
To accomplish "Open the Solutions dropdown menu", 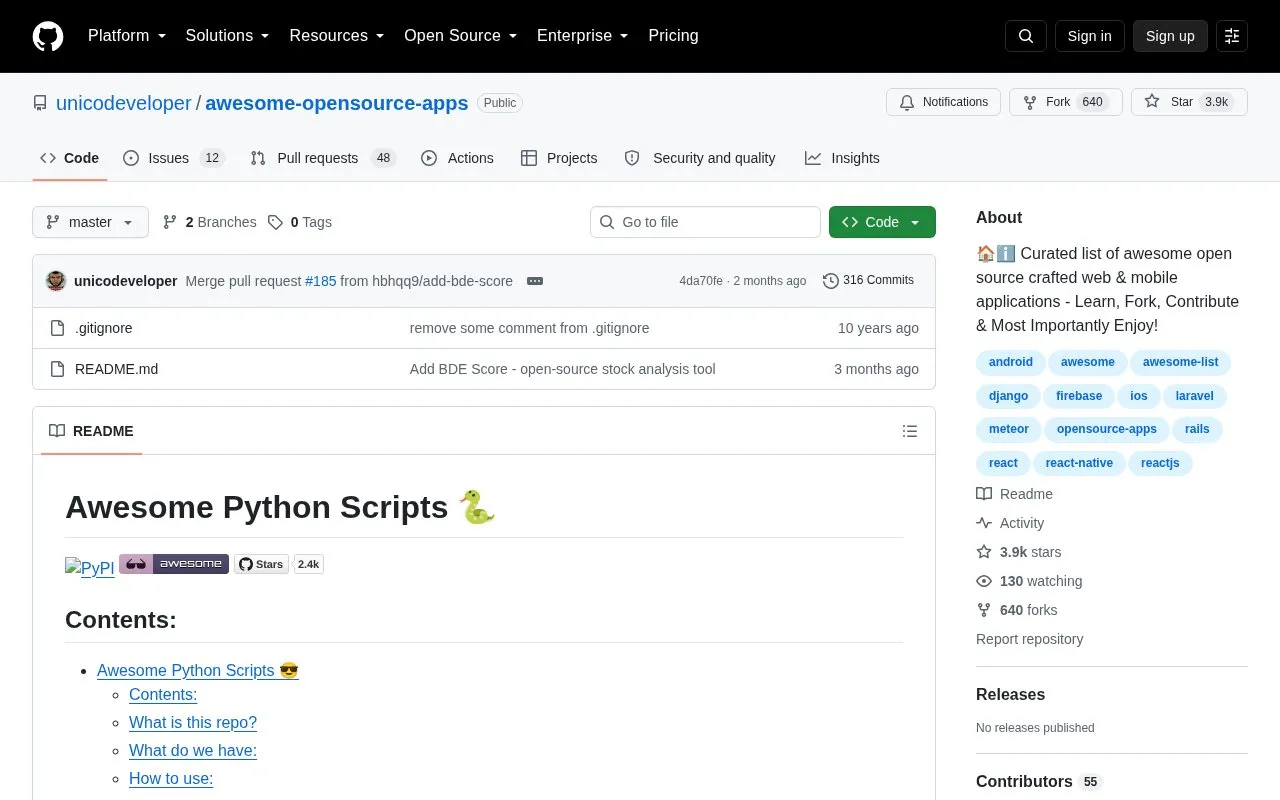I will point(228,36).
